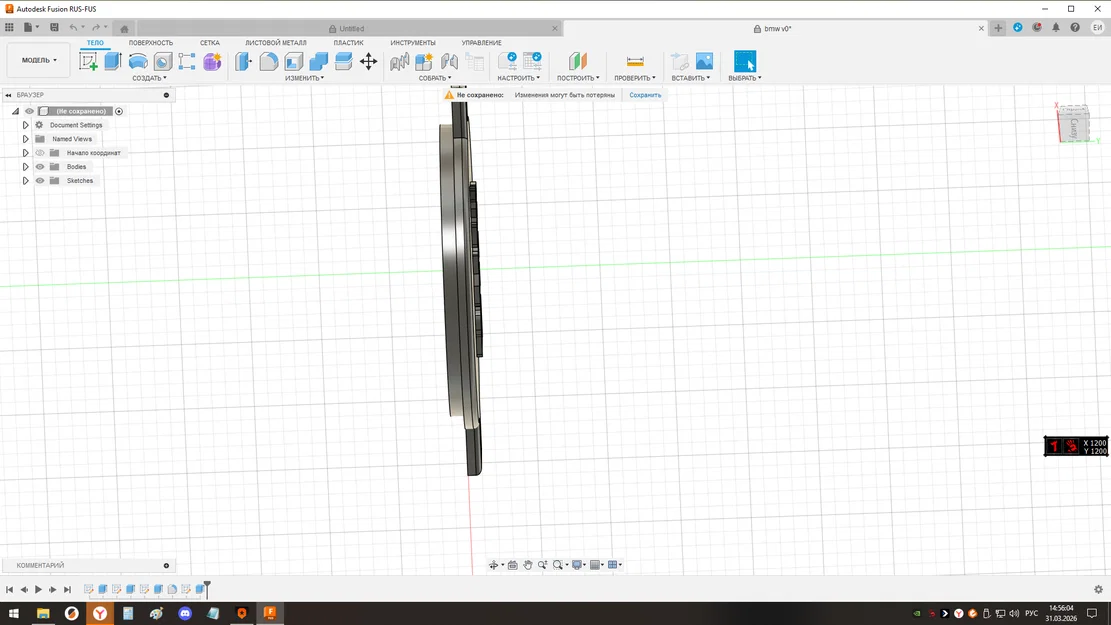Viewport: 1111px width, 625px height.
Task: Open the ЛИСТОВОЙ МЕТАЛЛ tab
Action: point(276,43)
